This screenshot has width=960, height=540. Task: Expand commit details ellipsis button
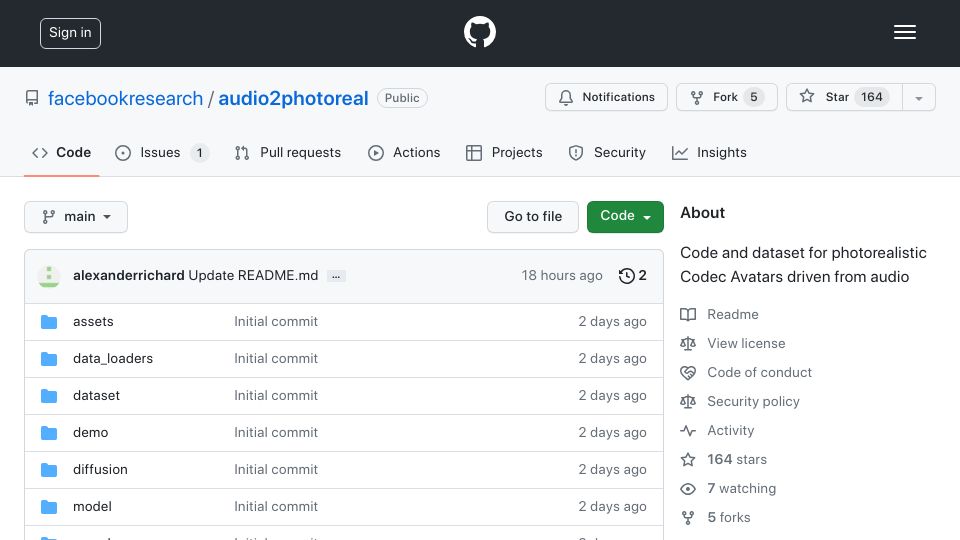pyautogui.click(x=336, y=276)
